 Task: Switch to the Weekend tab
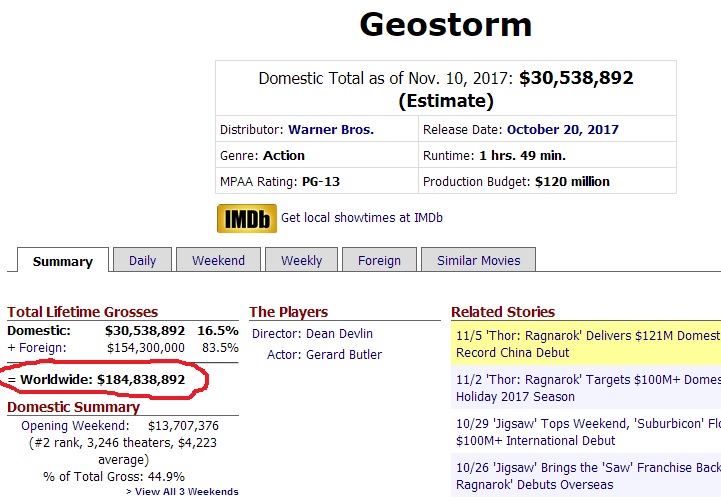pos(218,260)
